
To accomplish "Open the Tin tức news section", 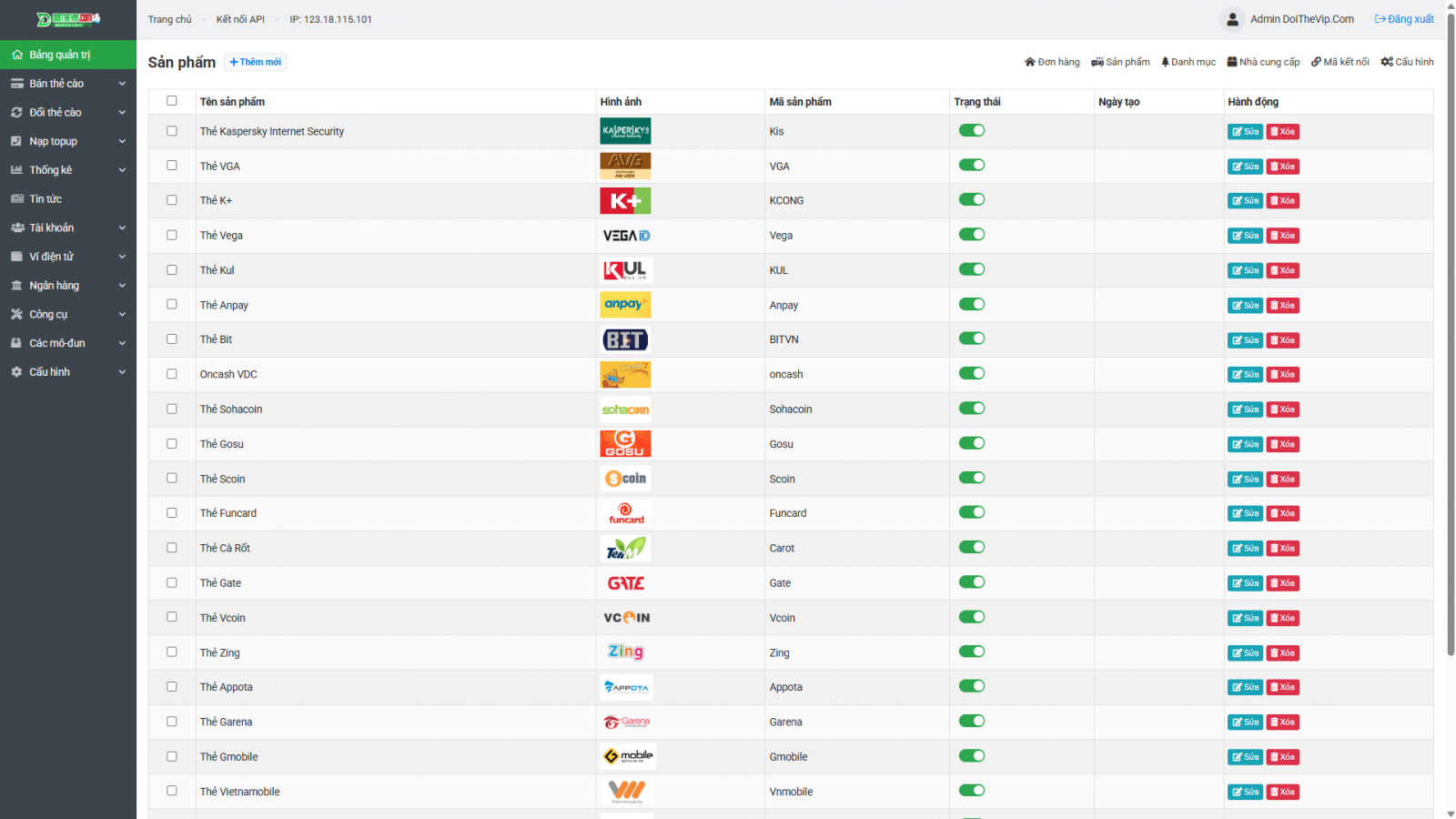I will pos(45,199).
